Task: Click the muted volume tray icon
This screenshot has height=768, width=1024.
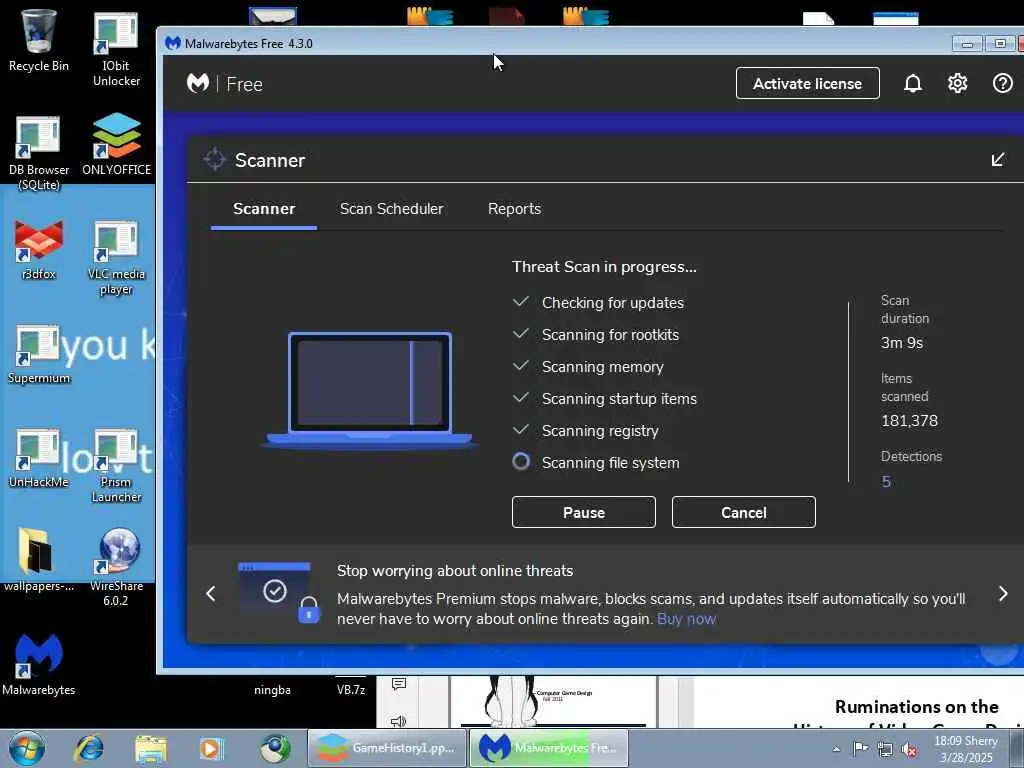Action: (x=908, y=749)
